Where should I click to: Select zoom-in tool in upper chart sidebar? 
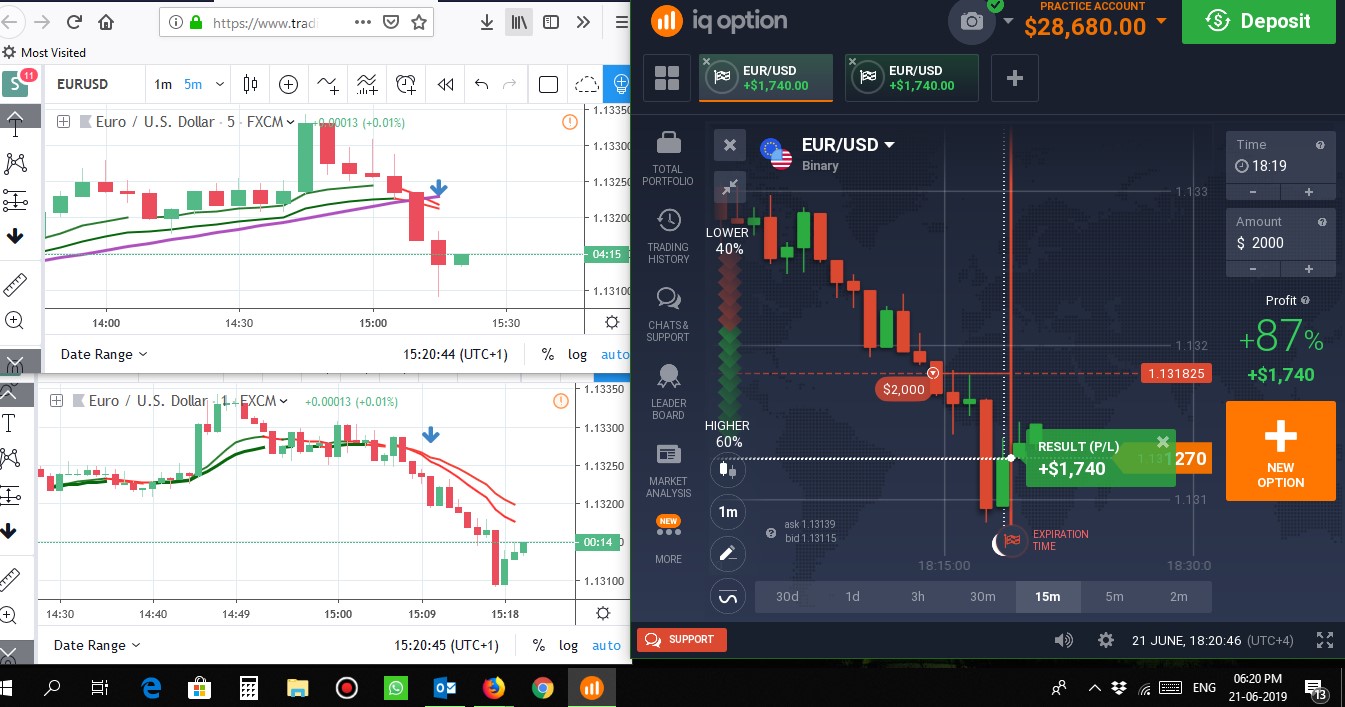[x=14, y=321]
